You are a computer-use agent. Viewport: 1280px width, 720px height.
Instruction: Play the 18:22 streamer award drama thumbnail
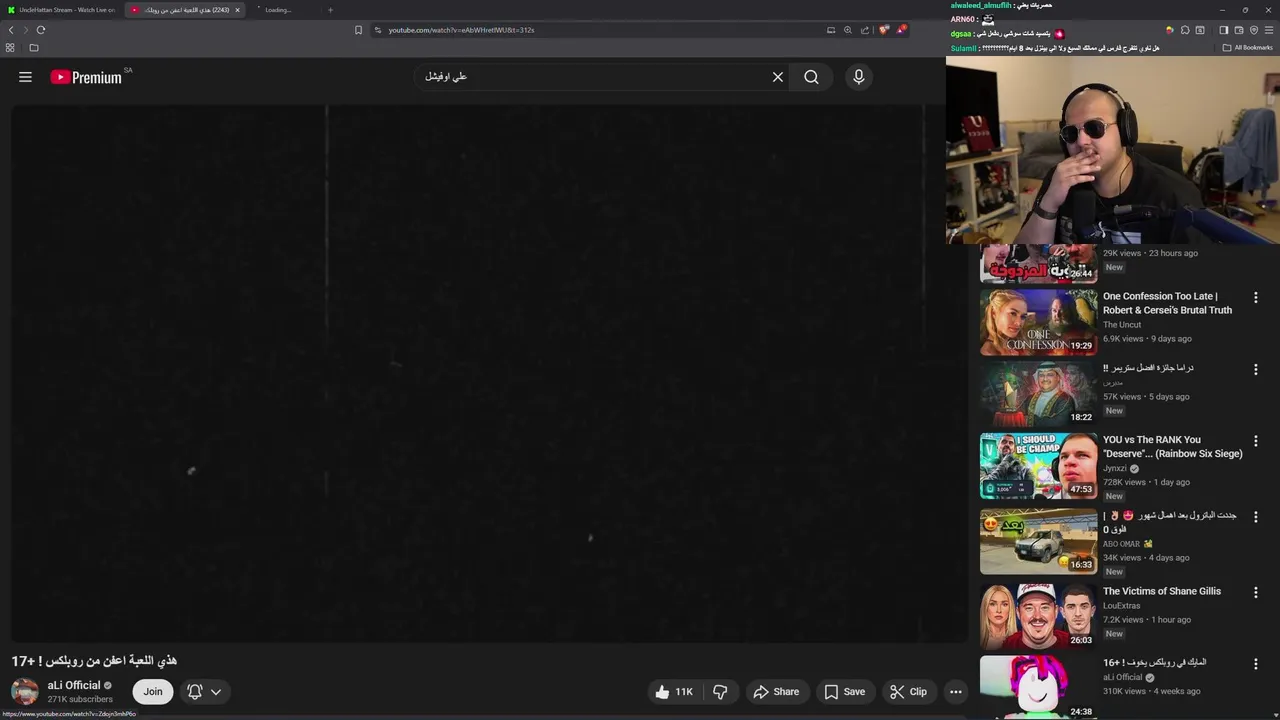pos(1038,393)
